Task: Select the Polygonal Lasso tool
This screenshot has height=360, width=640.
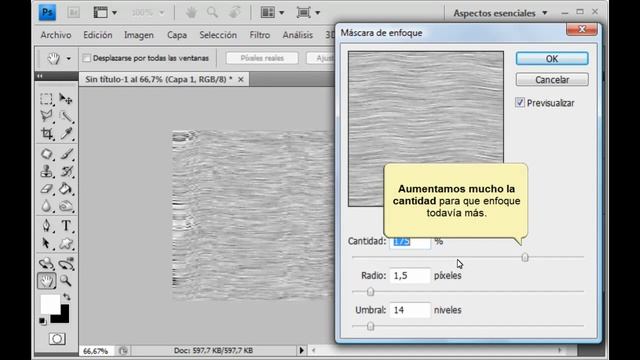Action: tap(47, 116)
